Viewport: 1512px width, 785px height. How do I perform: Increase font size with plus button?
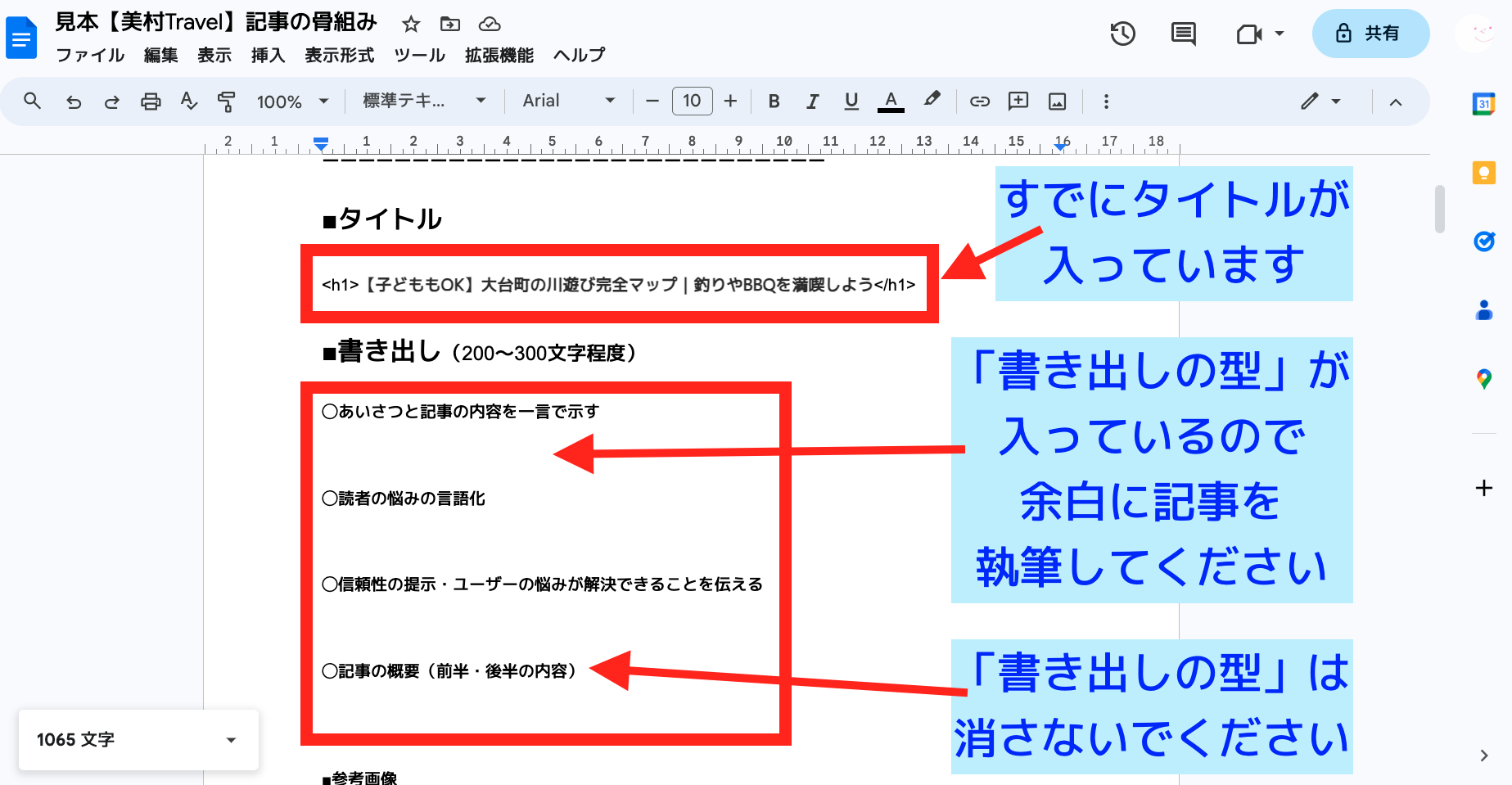coord(731,101)
